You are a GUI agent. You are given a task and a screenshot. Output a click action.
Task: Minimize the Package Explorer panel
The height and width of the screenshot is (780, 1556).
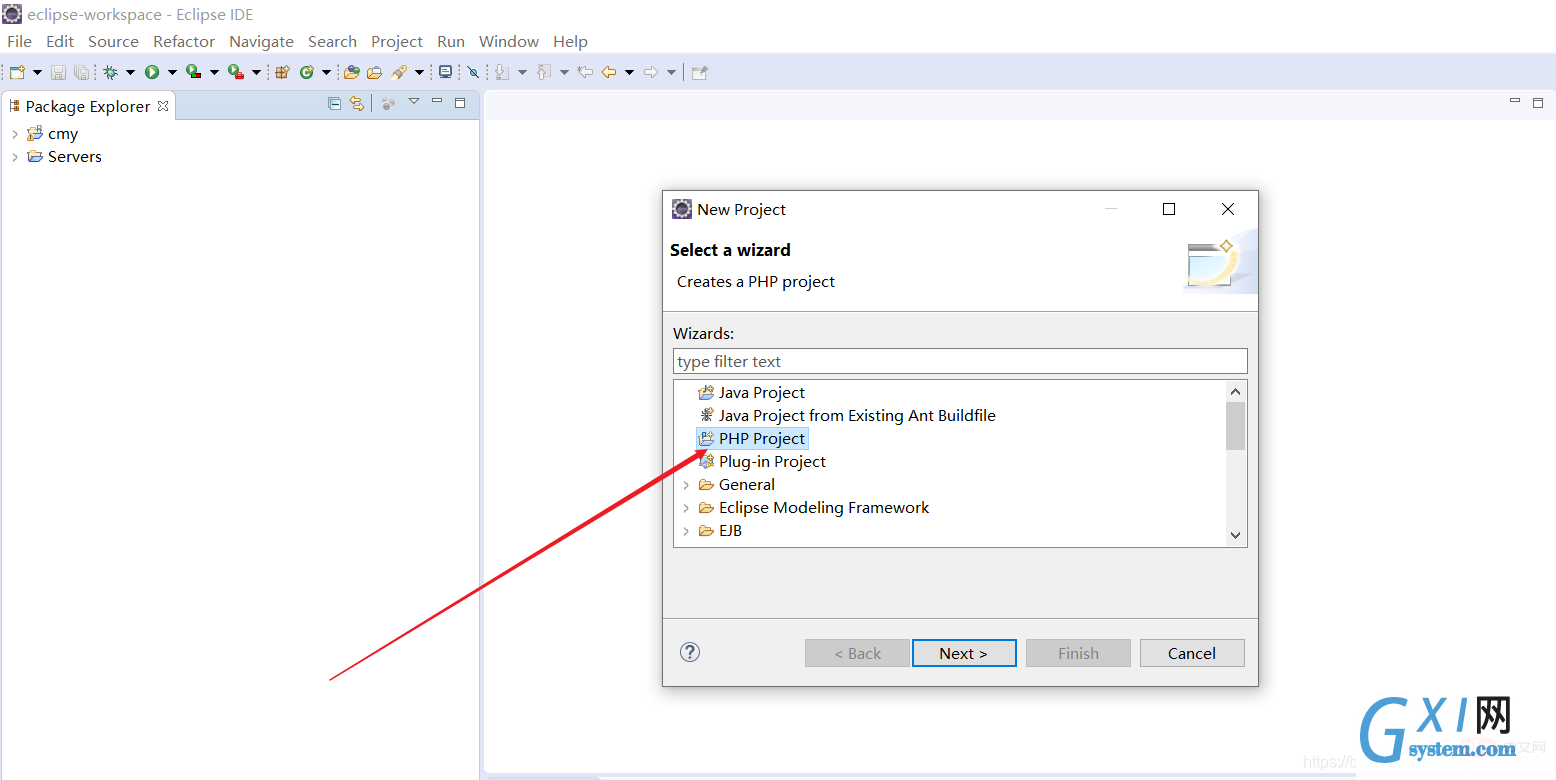click(x=437, y=101)
